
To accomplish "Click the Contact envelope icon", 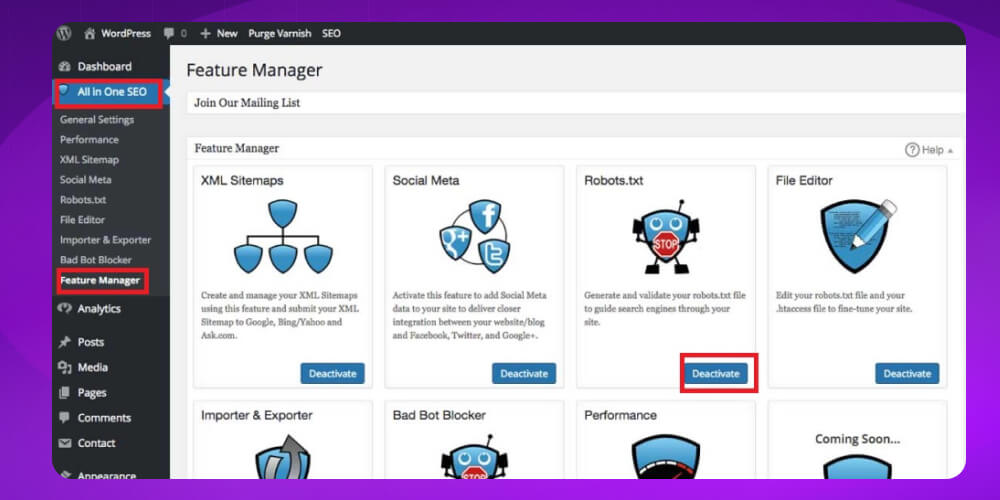I will click(x=64, y=443).
